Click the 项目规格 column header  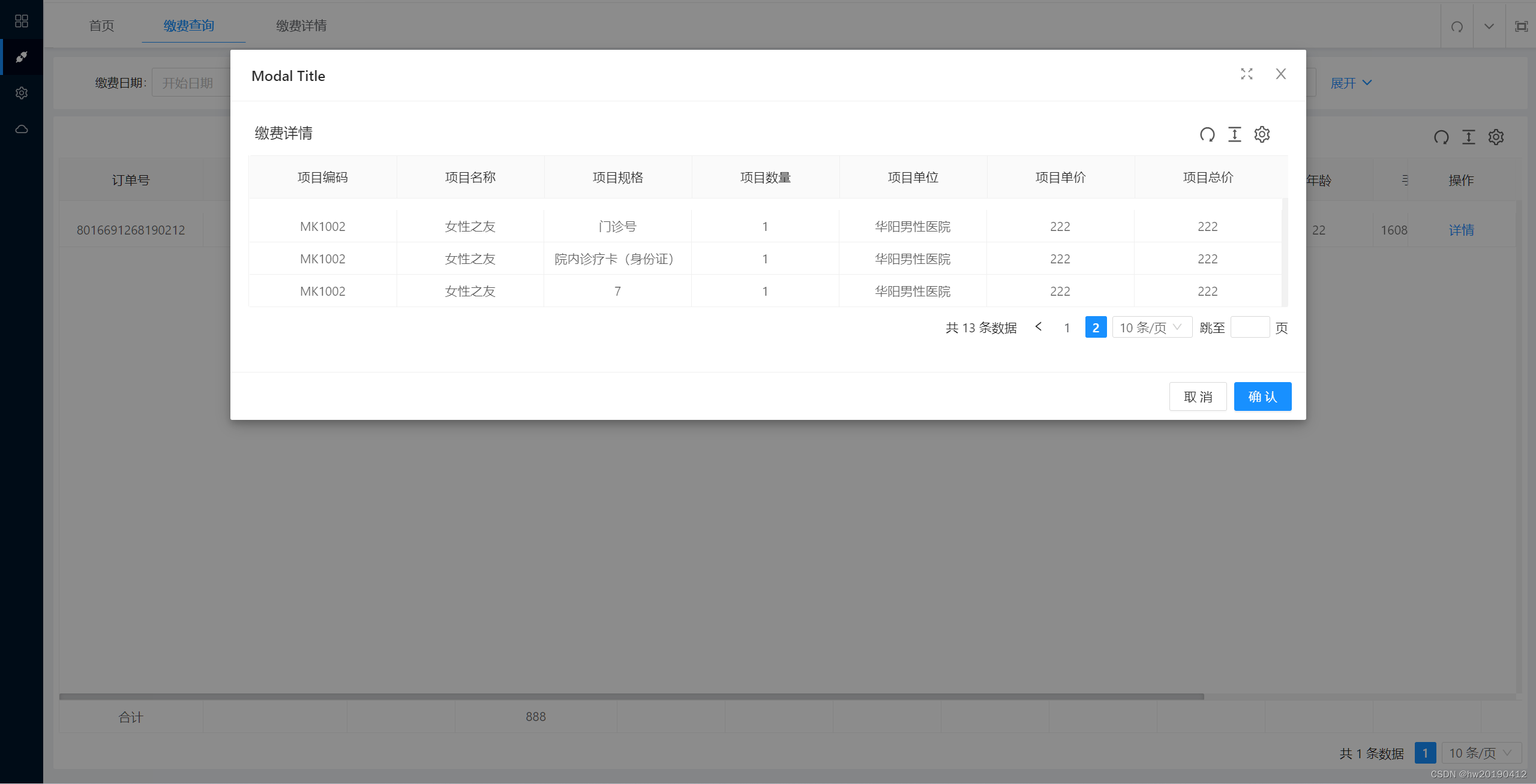(618, 178)
